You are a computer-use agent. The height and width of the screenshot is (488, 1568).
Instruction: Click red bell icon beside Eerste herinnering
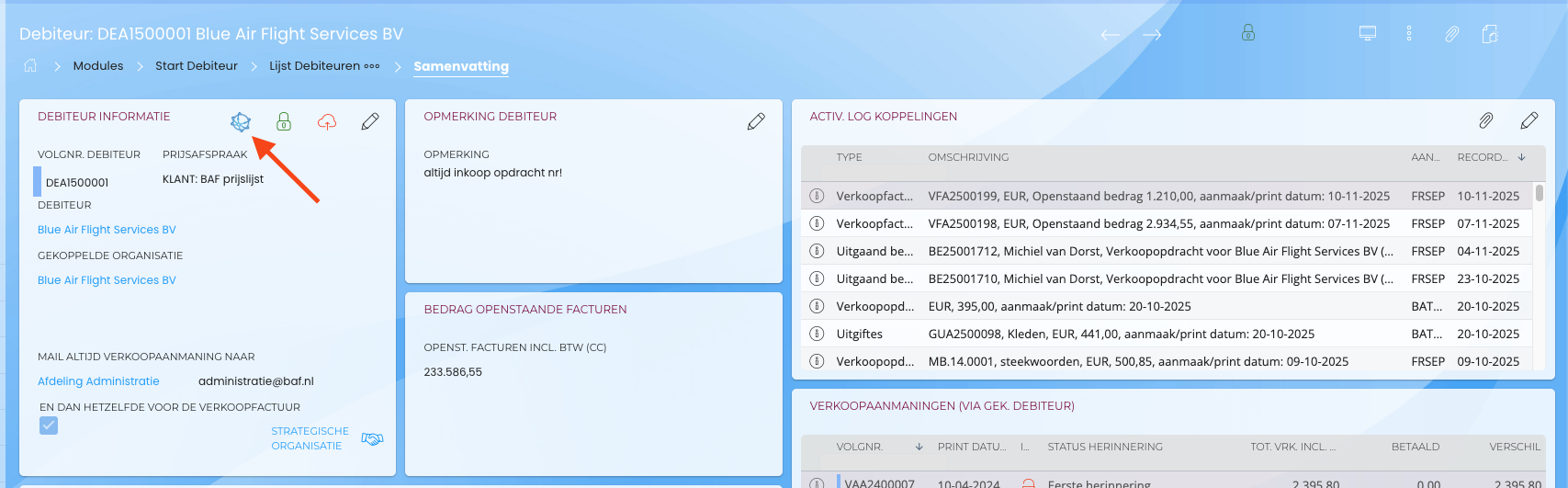tap(1029, 483)
